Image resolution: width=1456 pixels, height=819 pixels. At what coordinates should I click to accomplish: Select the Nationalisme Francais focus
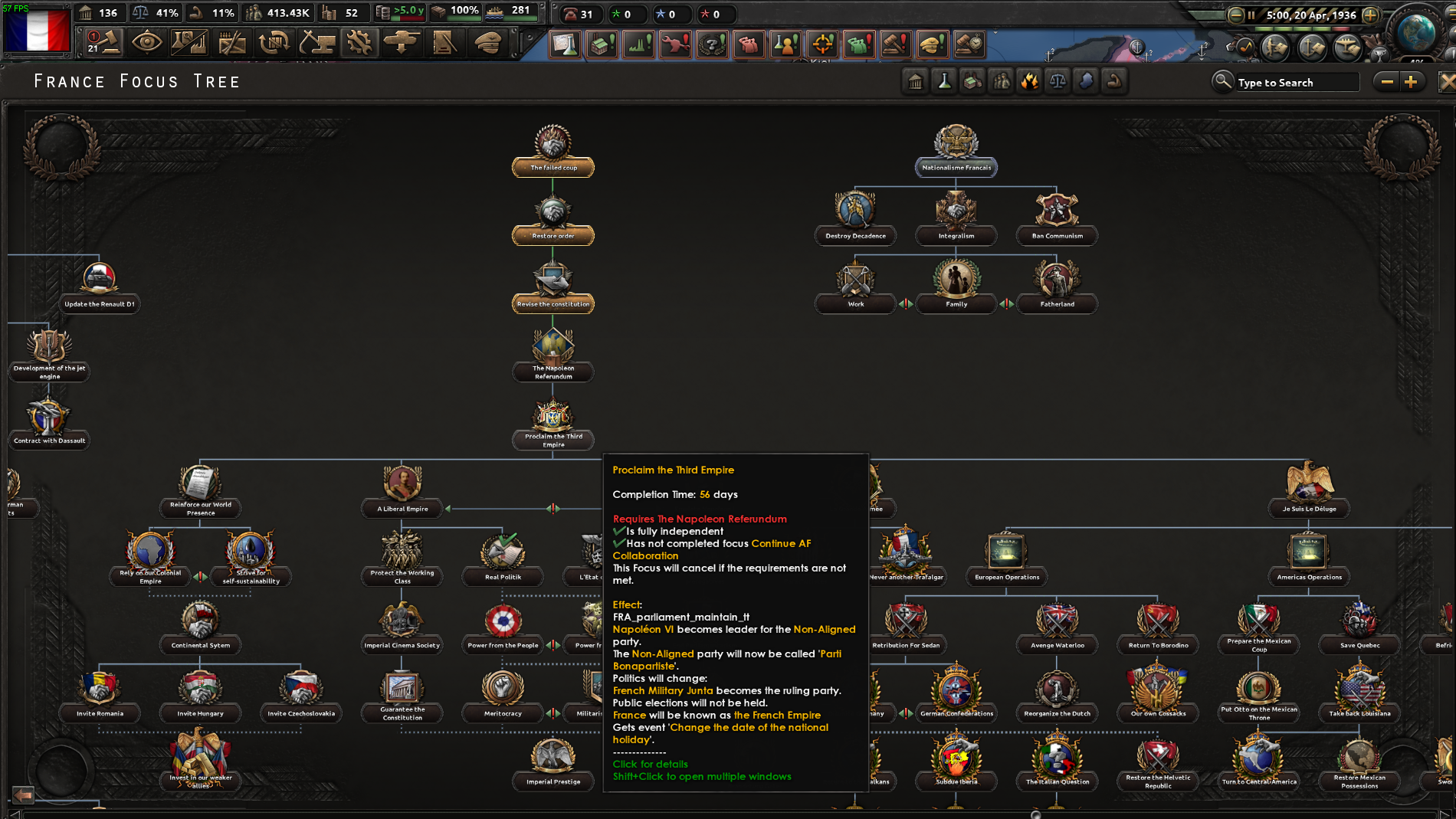[x=956, y=152]
